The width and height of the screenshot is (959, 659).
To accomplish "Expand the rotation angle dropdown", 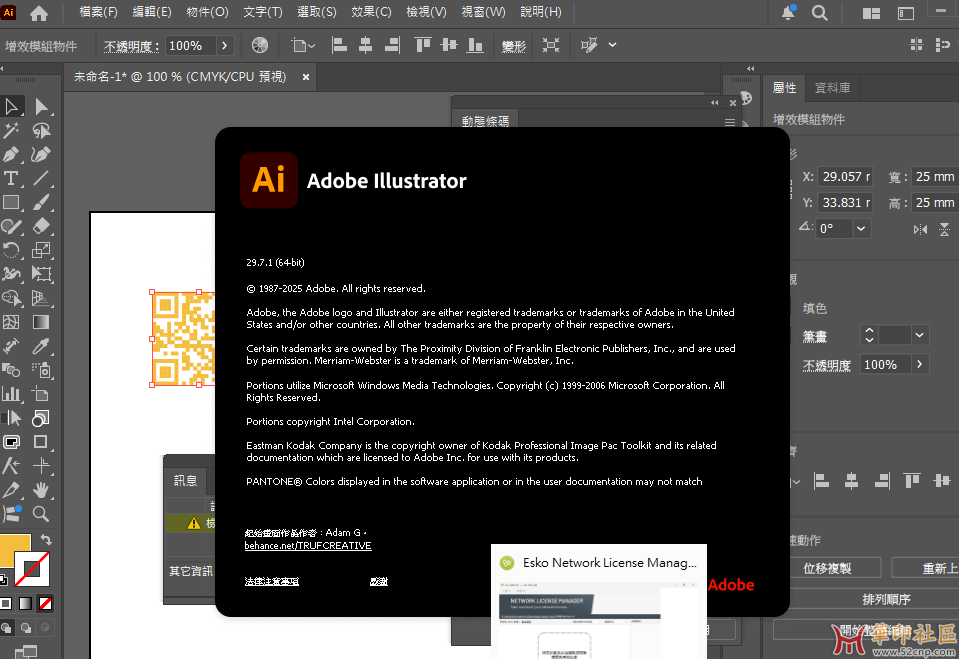I will pos(860,229).
